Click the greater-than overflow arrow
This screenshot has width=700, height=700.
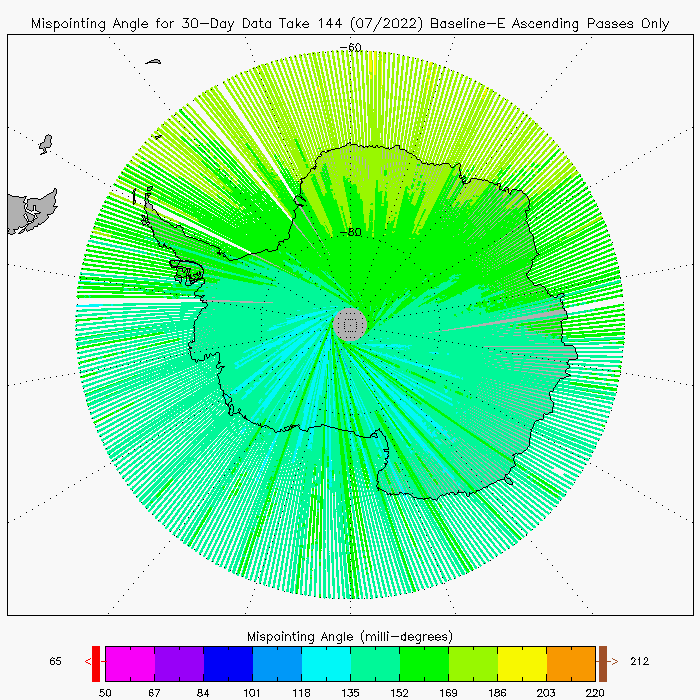pyautogui.click(x=615, y=661)
